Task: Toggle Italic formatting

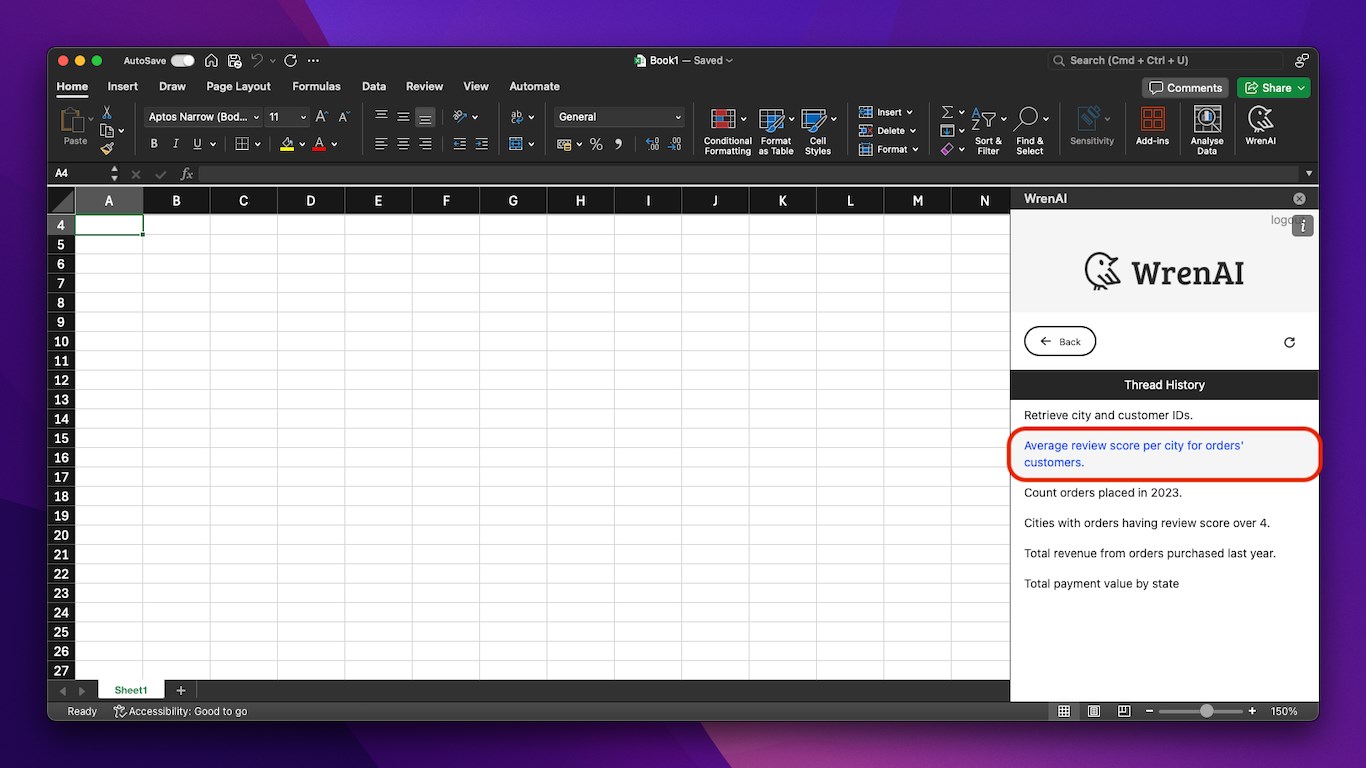Action: tap(176, 144)
